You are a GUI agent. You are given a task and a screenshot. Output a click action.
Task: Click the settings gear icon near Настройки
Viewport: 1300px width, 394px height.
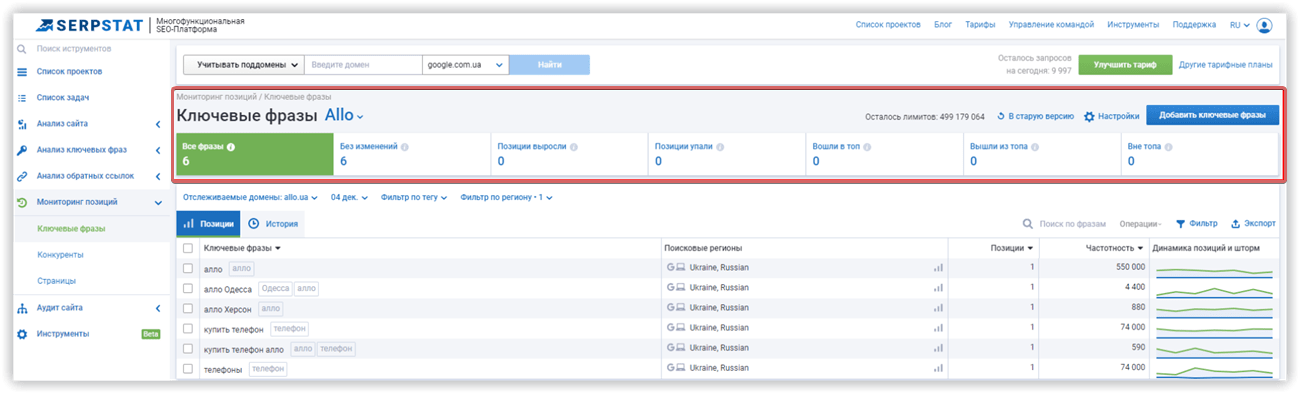(1089, 116)
